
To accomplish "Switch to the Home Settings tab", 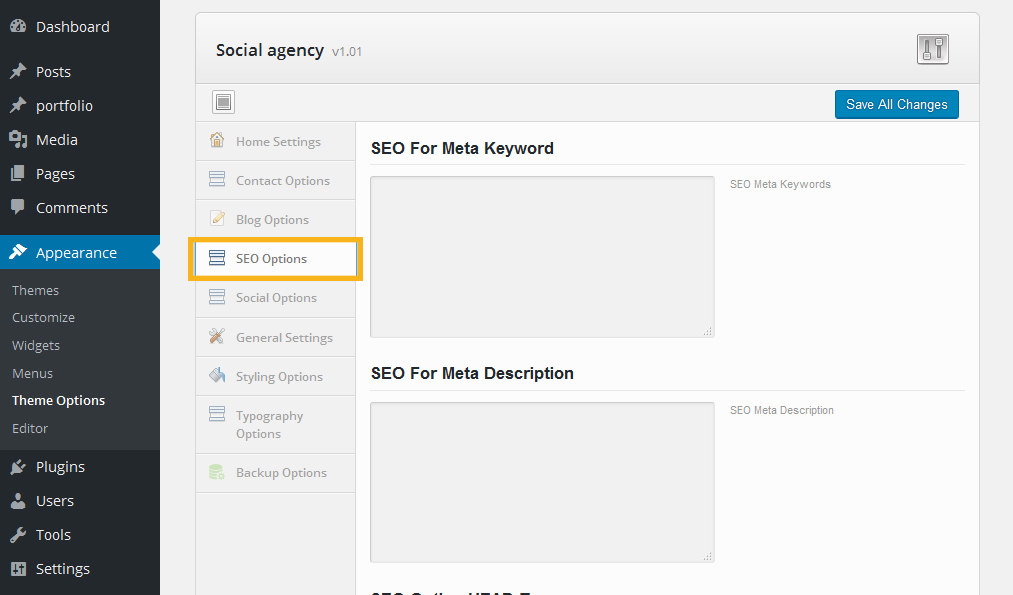I will coord(276,141).
